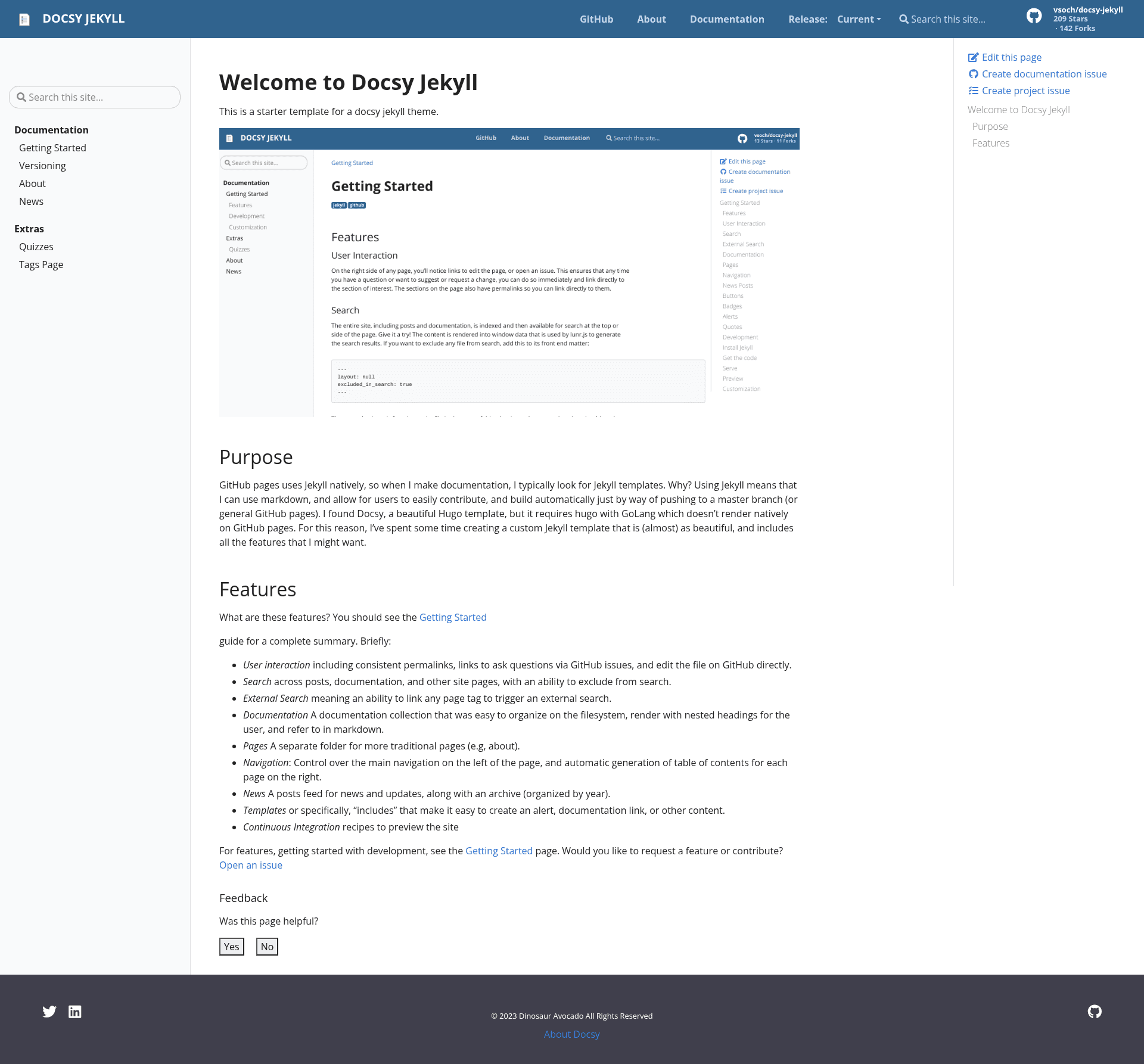Viewport: 1144px width, 1064px height.
Task: Click the Features section heading
Action: click(258, 589)
